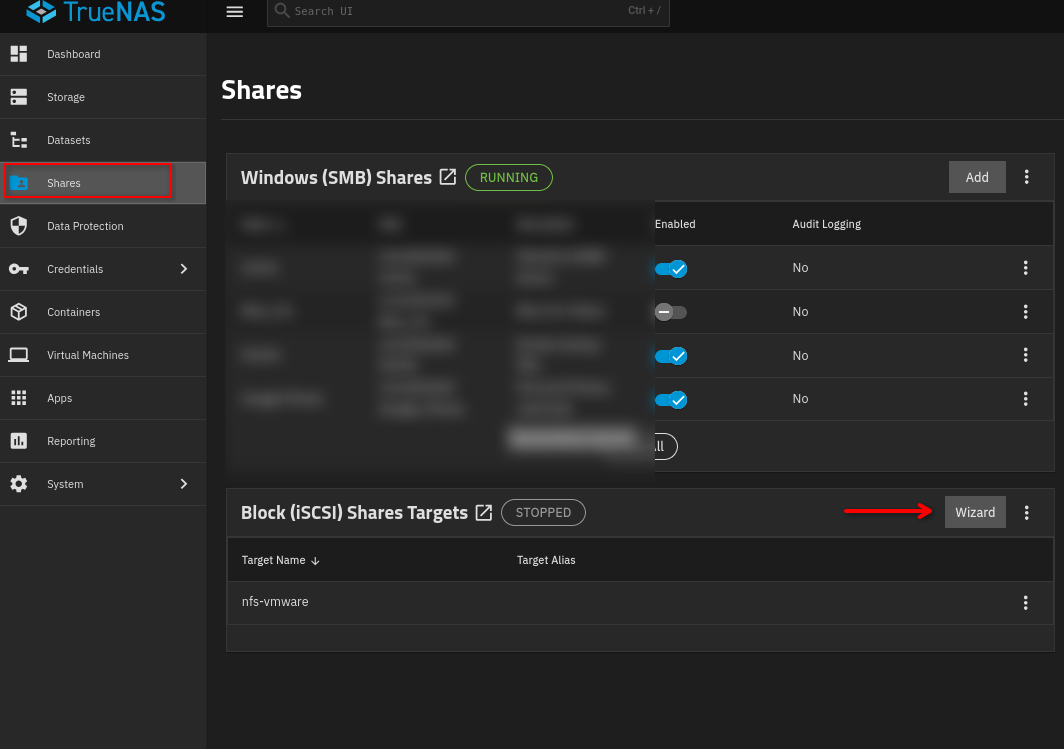Open options for first SMB share row
This screenshot has height=749, width=1064.
[x=1025, y=268]
